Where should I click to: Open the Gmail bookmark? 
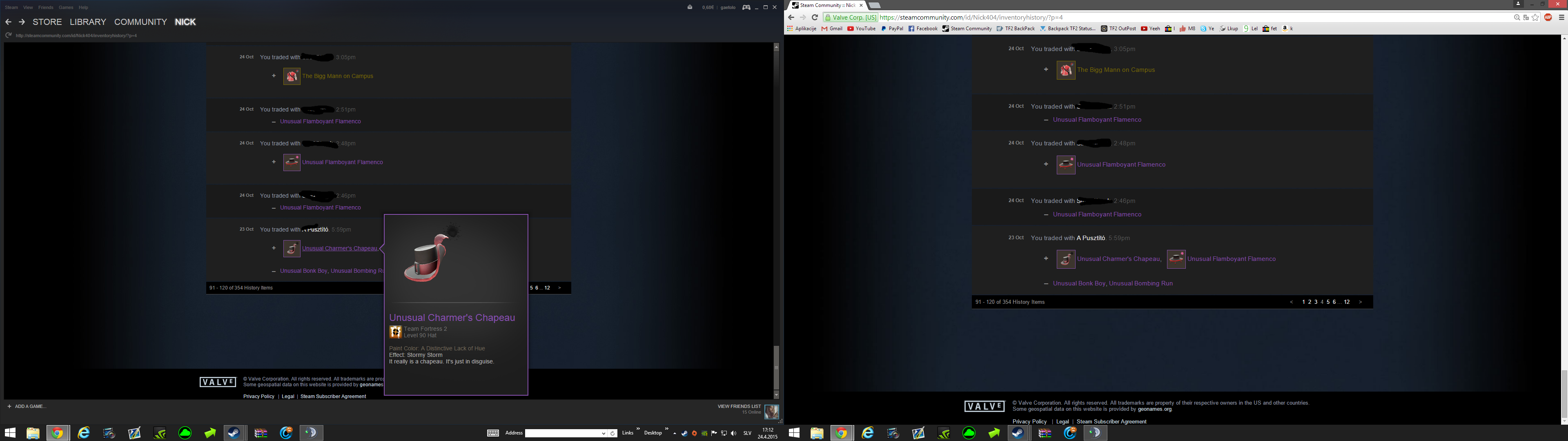(832, 29)
